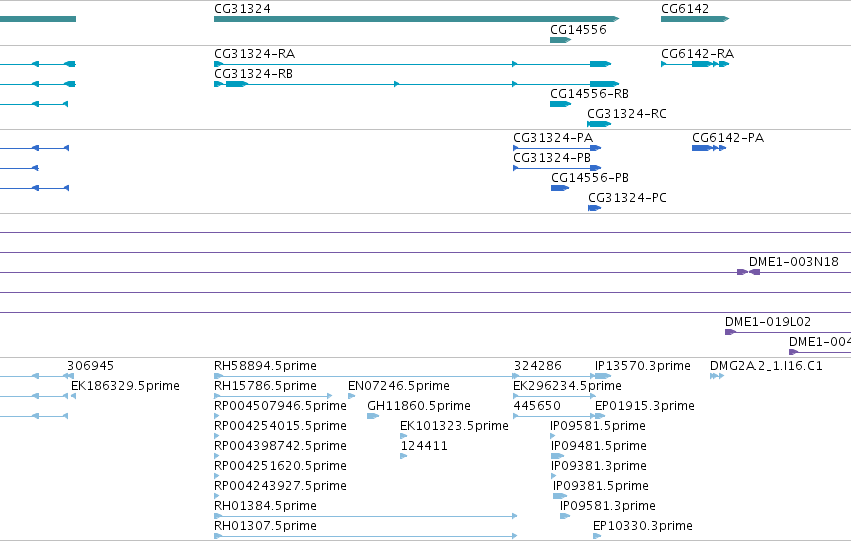The width and height of the screenshot is (851, 541).
Task: Select EST RH01384.5prime
Action: pyautogui.click(x=365, y=516)
